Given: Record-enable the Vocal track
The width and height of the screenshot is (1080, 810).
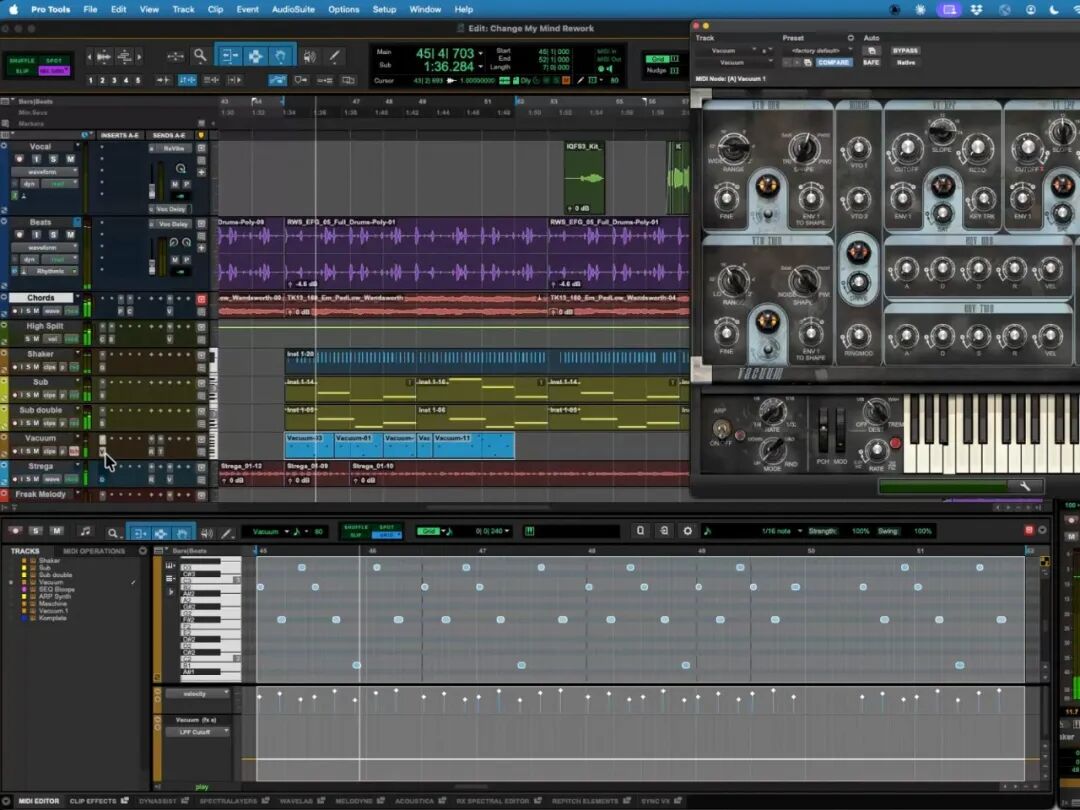Looking at the screenshot, I should tap(19, 159).
